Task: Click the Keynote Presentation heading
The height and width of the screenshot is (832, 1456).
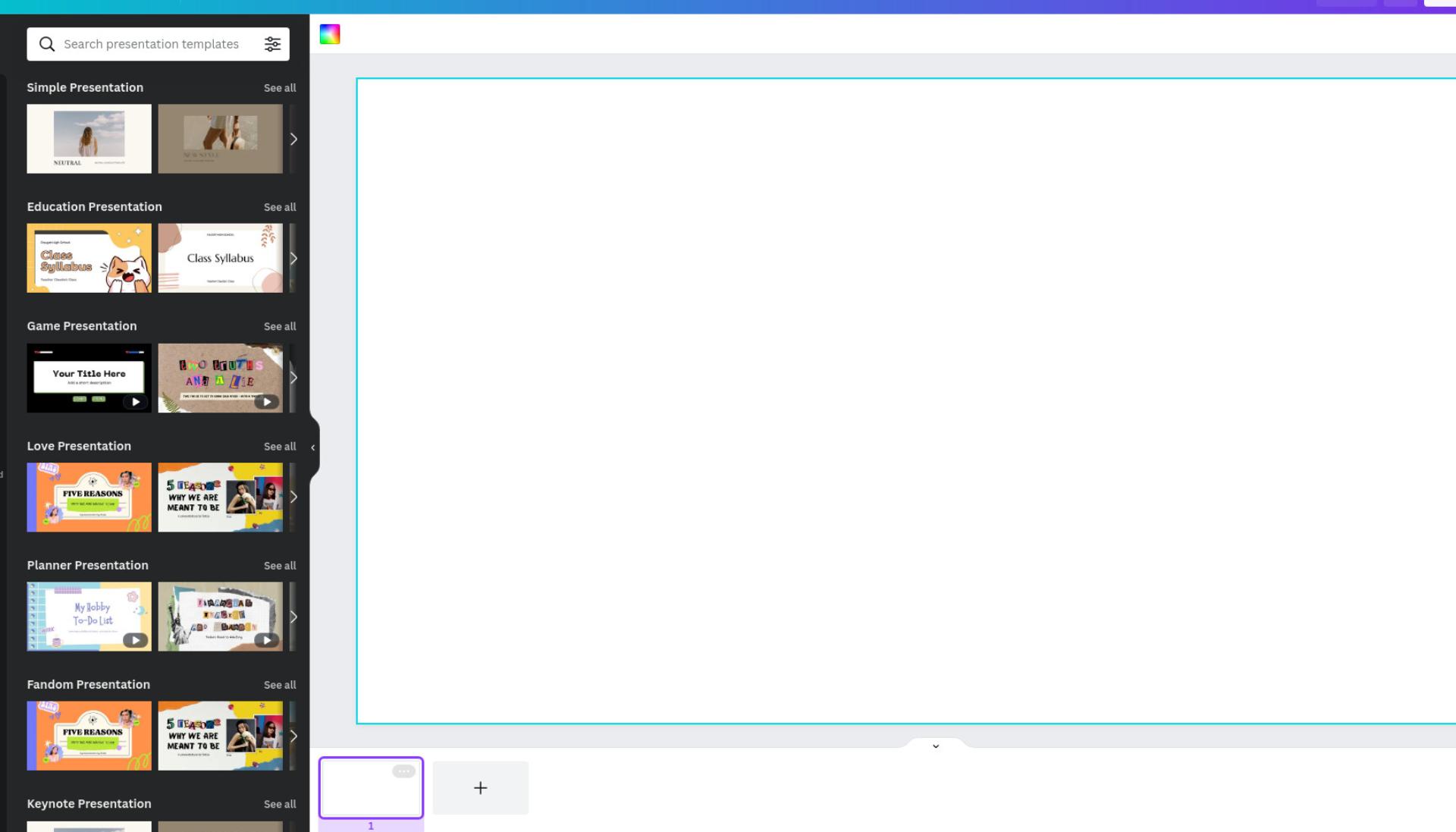Action: (x=89, y=803)
